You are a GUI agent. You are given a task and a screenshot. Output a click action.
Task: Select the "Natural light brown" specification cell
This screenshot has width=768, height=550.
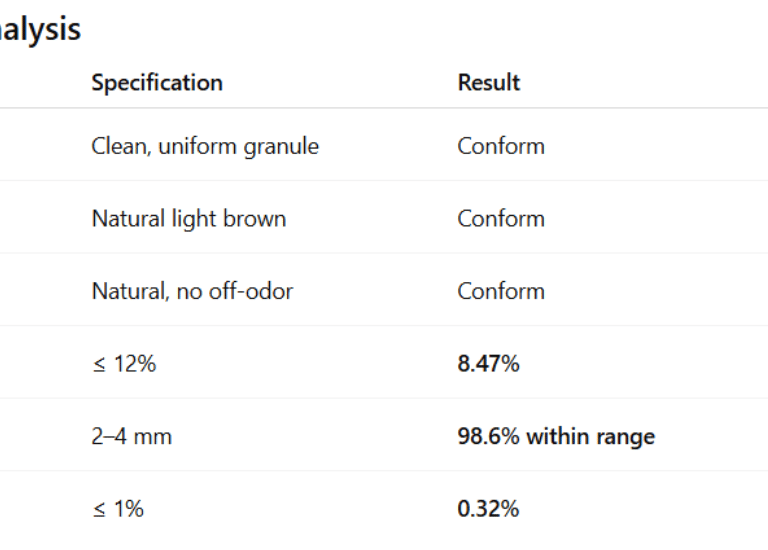pos(189,219)
